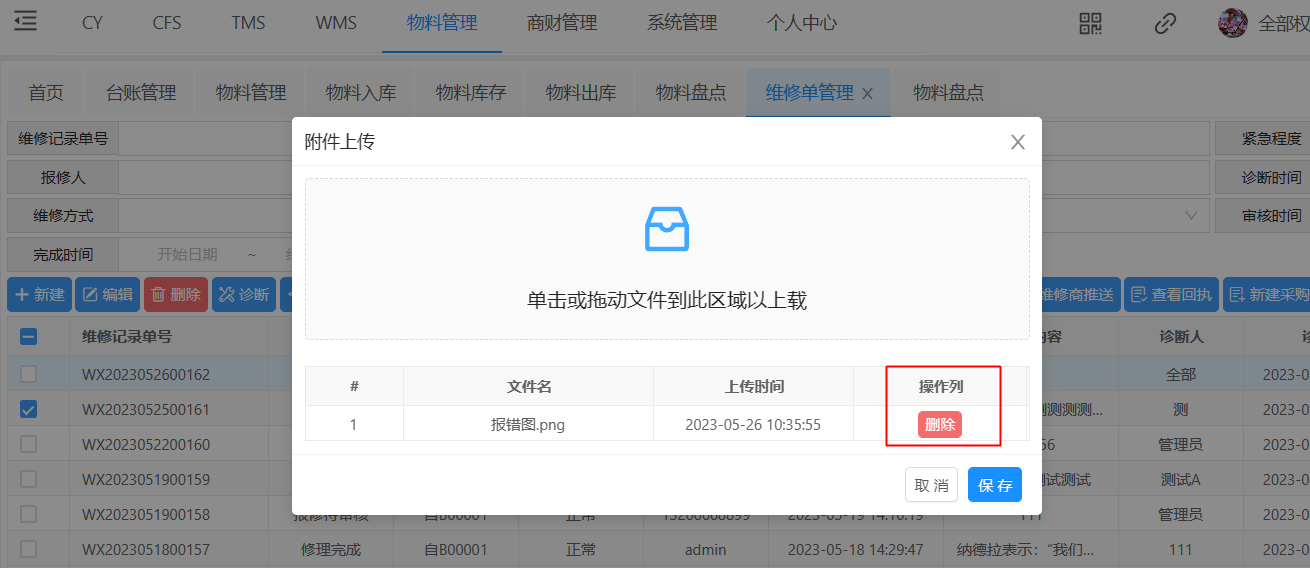Switch to the 物料库存 tab

pyautogui.click(x=471, y=93)
